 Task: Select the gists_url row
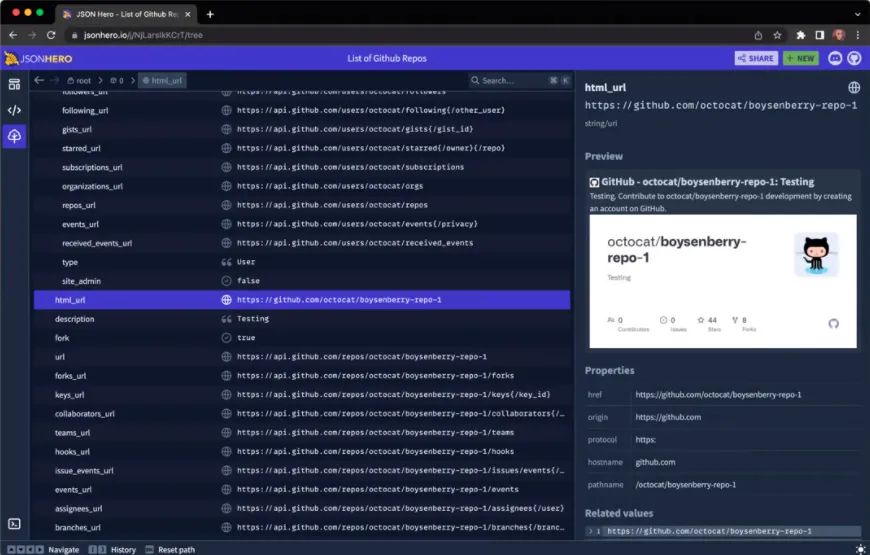click(x=302, y=129)
